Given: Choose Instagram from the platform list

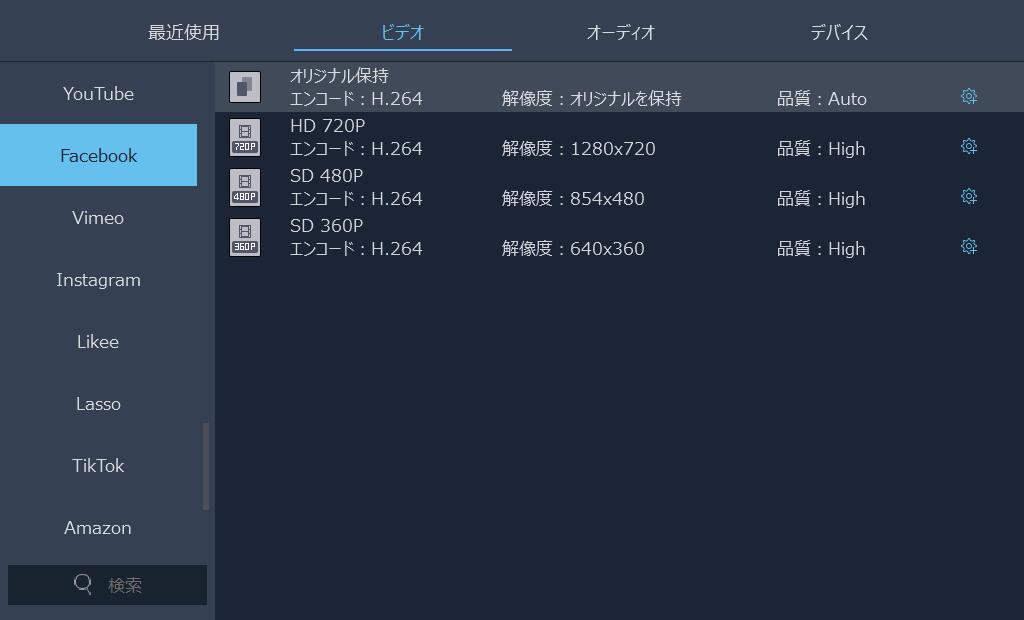Looking at the screenshot, I should point(99,280).
